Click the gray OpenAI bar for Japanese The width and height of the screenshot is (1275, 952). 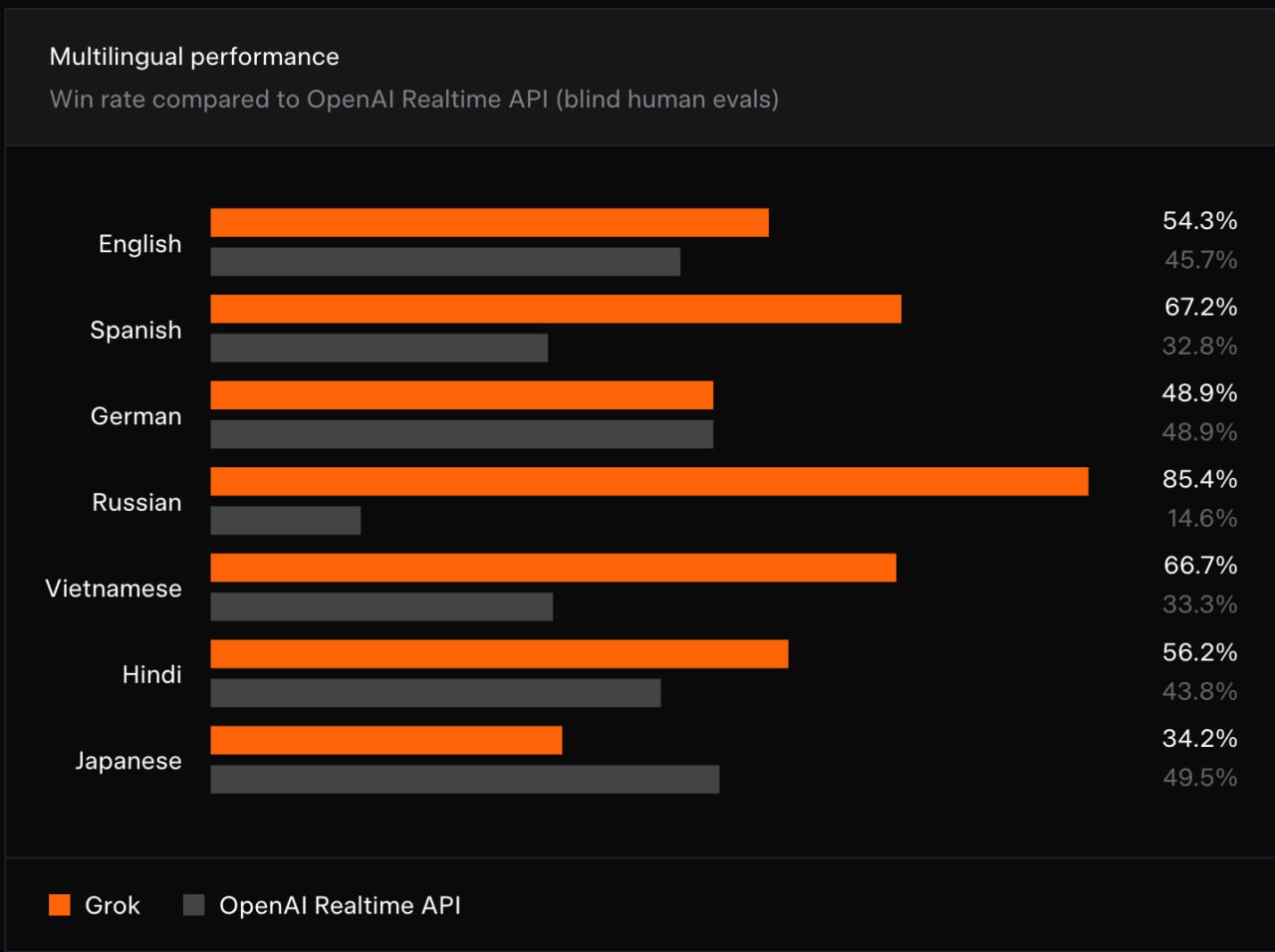[x=465, y=780]
